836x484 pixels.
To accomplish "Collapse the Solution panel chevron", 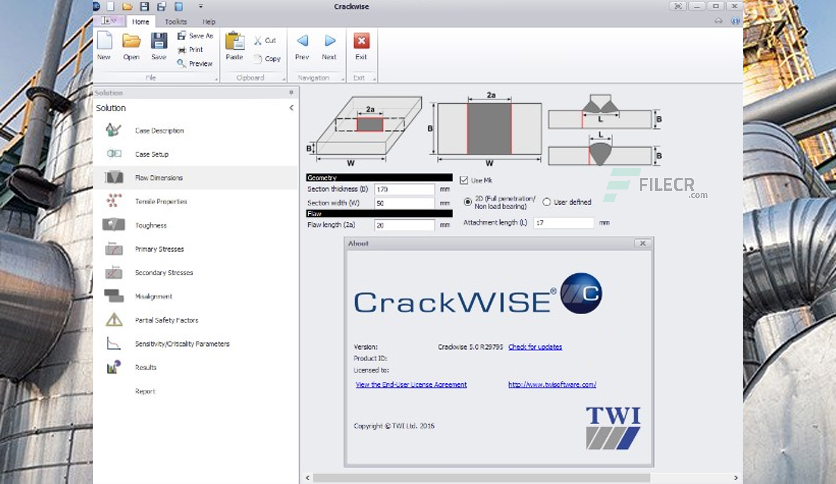I will [x=291, y=108].
